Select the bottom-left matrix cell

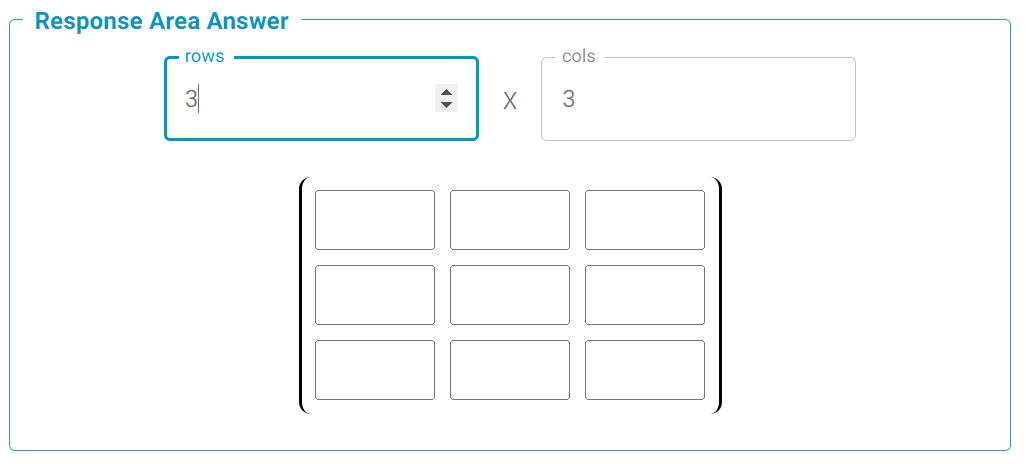(x=375, y=370)
